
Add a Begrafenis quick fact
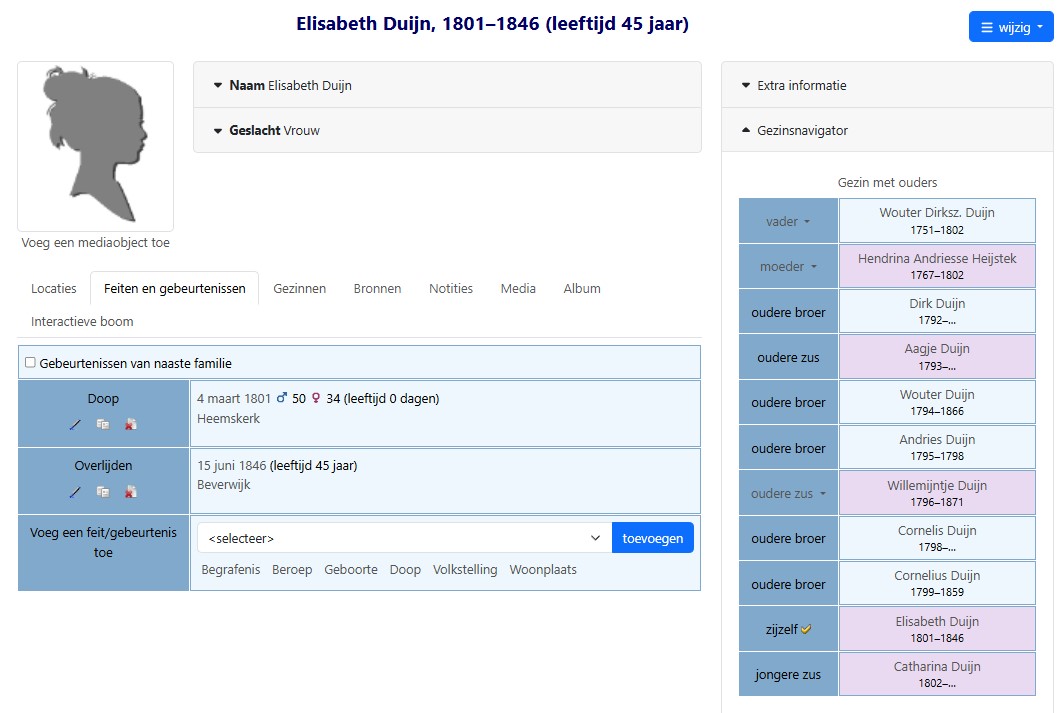point(231,570)
